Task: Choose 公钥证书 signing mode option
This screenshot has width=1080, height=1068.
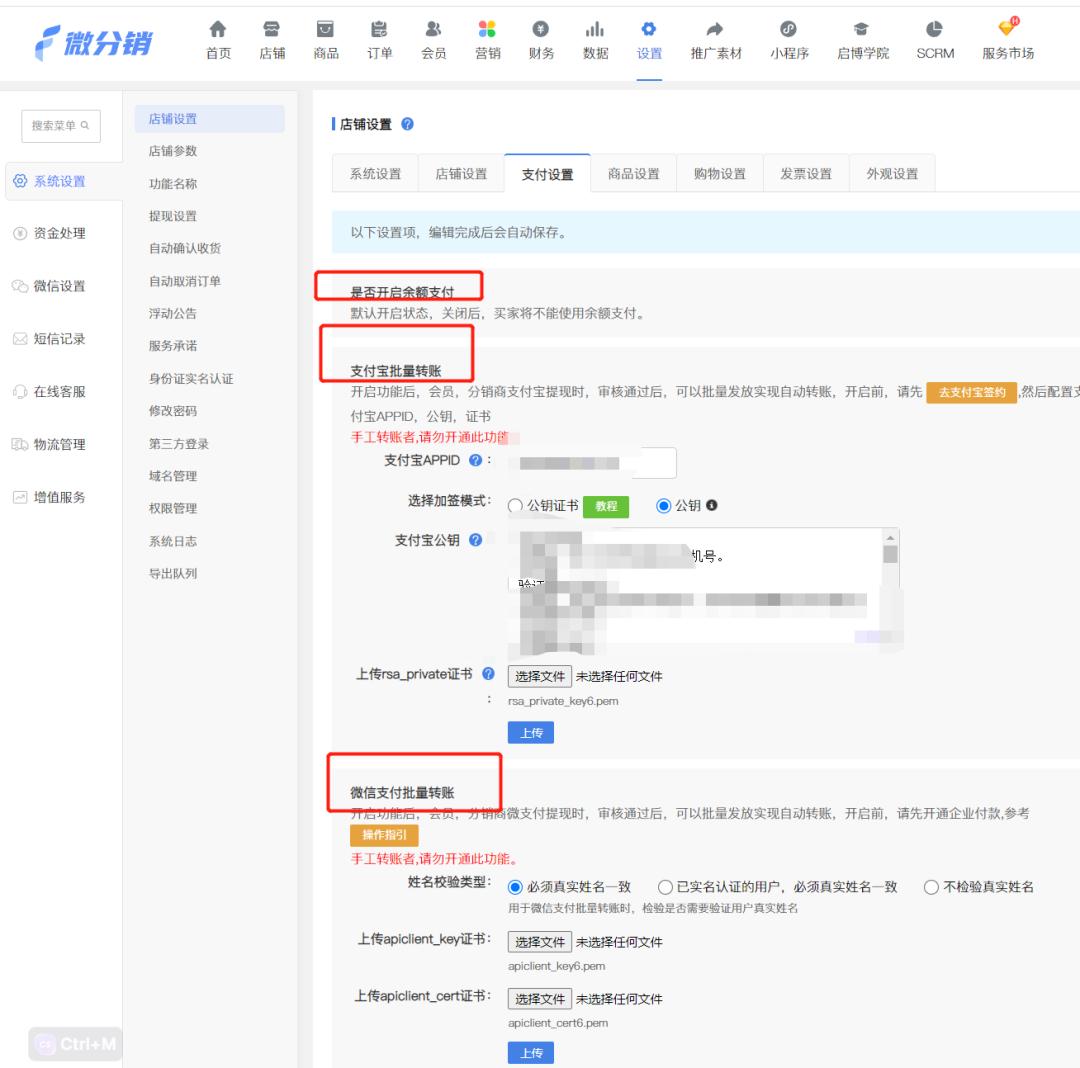Action: [516, 507]
